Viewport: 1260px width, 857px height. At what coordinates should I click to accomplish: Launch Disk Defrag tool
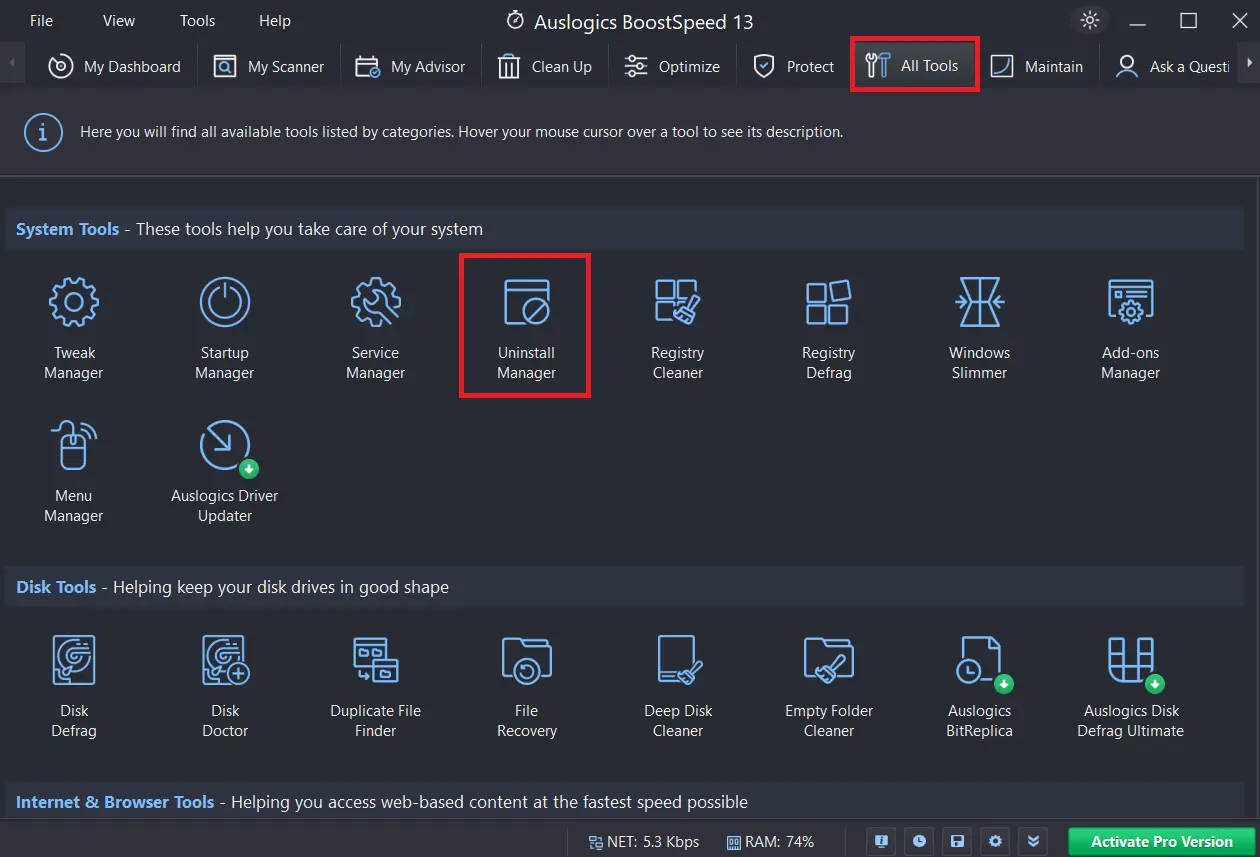tap(74, 688)
